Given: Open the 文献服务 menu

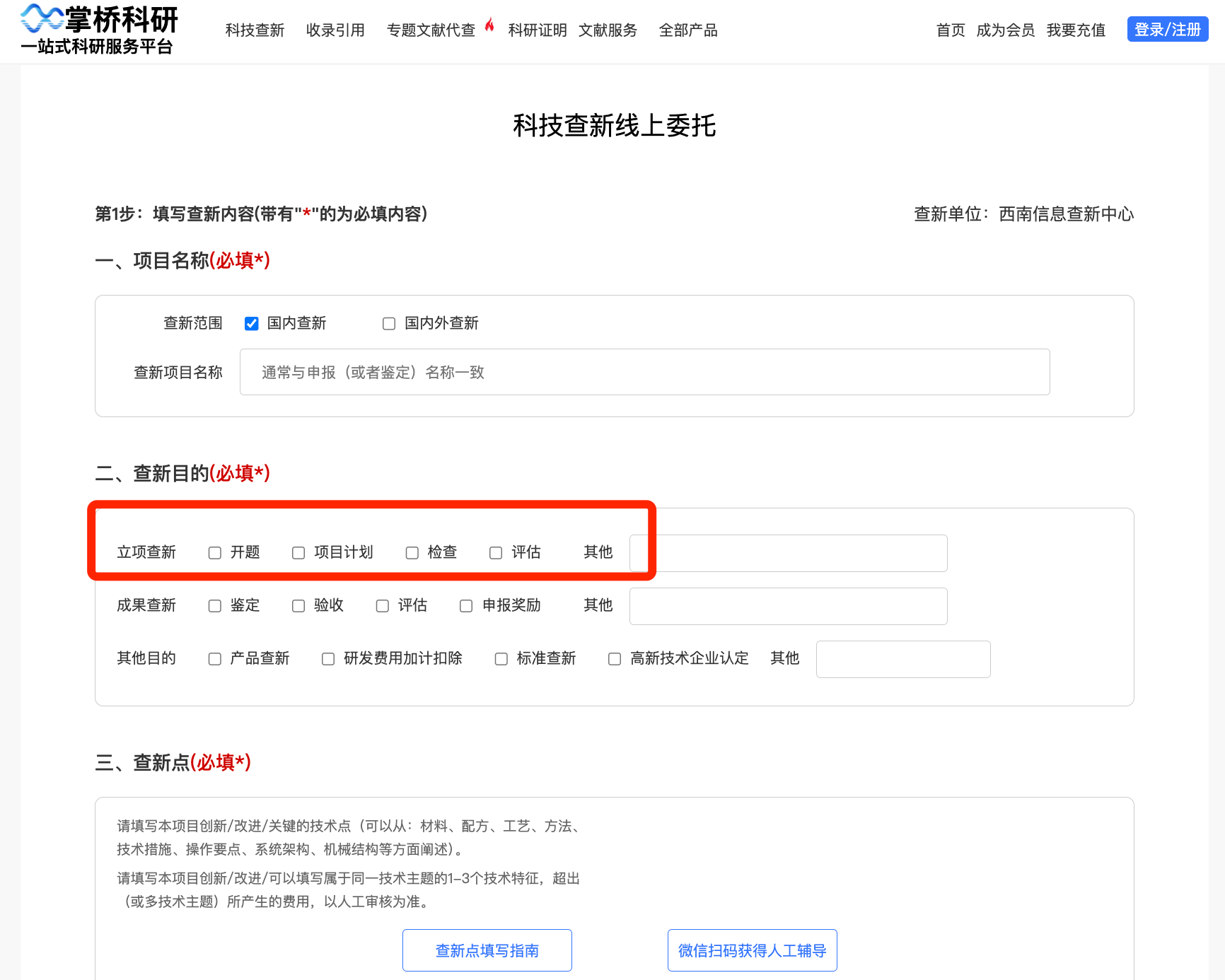Looking at the screenshot, I should point(608,30).
